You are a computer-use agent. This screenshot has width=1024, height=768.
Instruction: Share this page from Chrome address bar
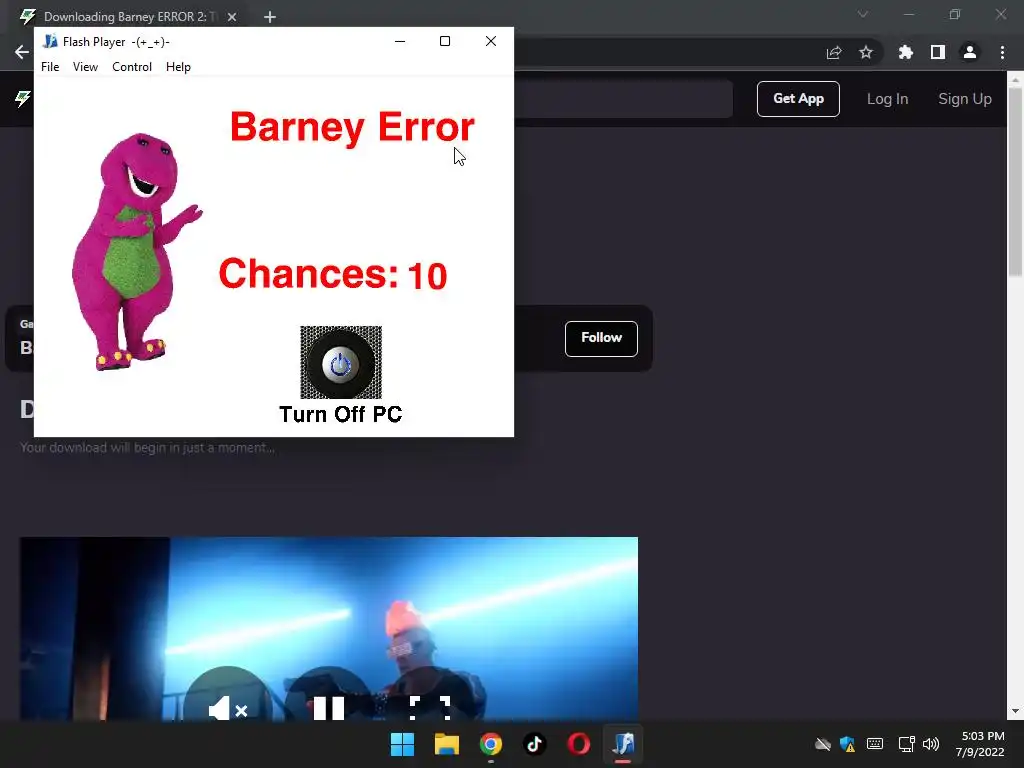[x=834, y=52]
